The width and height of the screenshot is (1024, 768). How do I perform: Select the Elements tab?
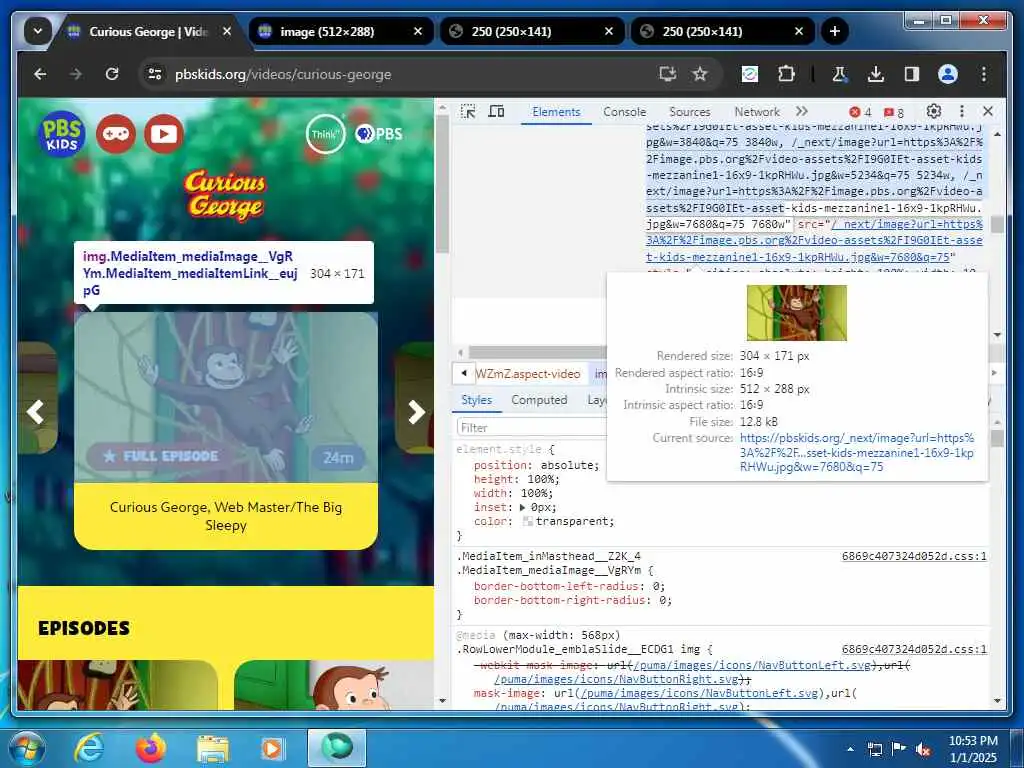click(x=556, y=112)
